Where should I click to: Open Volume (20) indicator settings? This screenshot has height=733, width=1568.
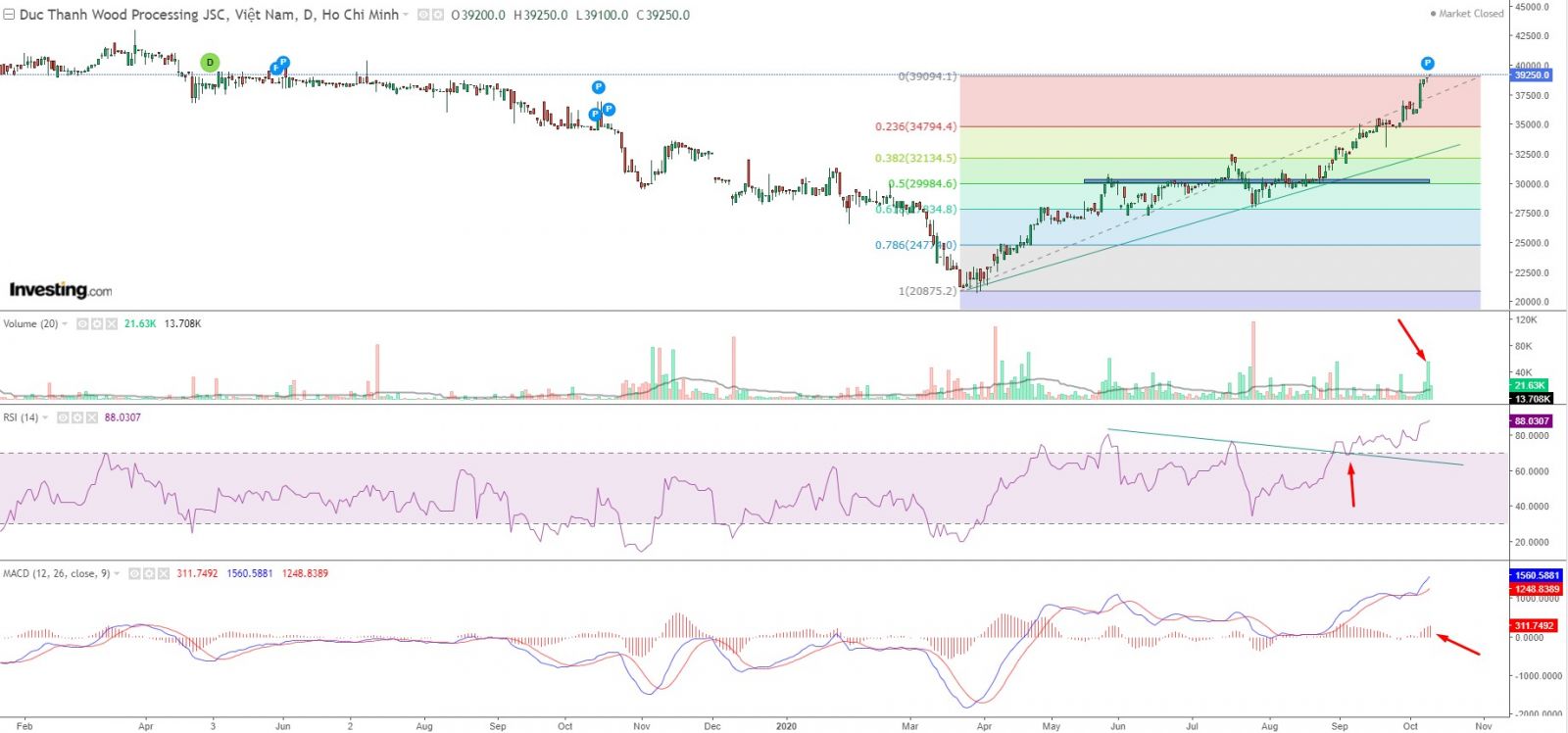coord(97,323)
